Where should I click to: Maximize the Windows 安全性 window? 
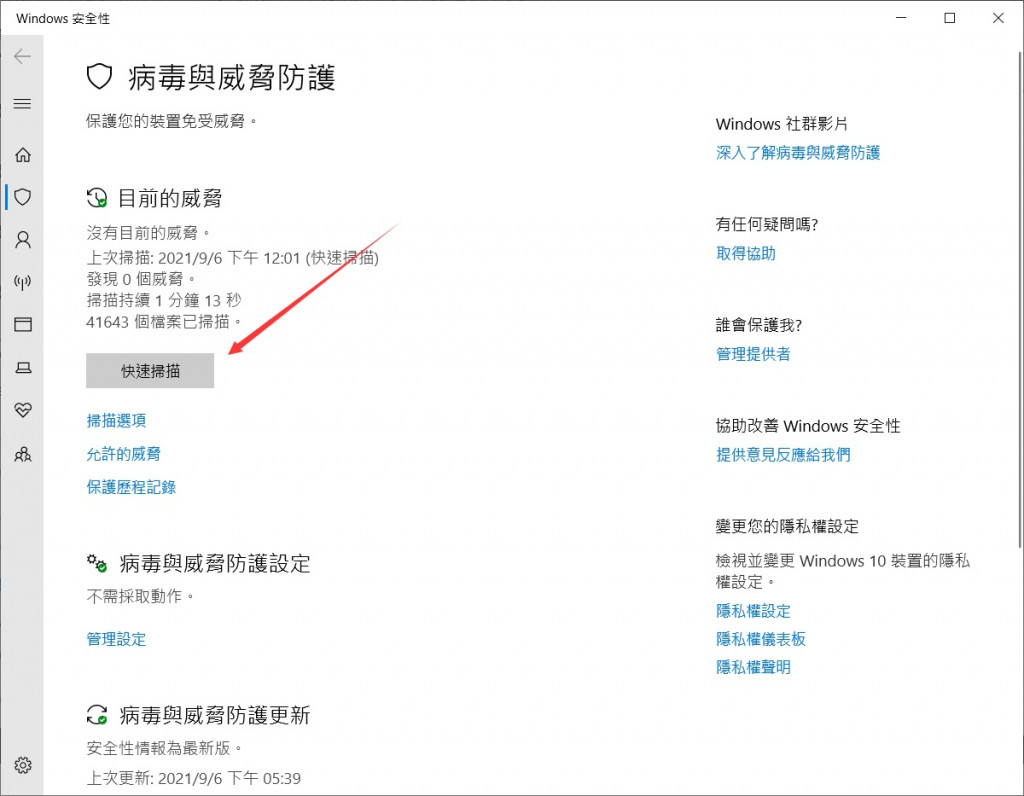coord(950,18)
